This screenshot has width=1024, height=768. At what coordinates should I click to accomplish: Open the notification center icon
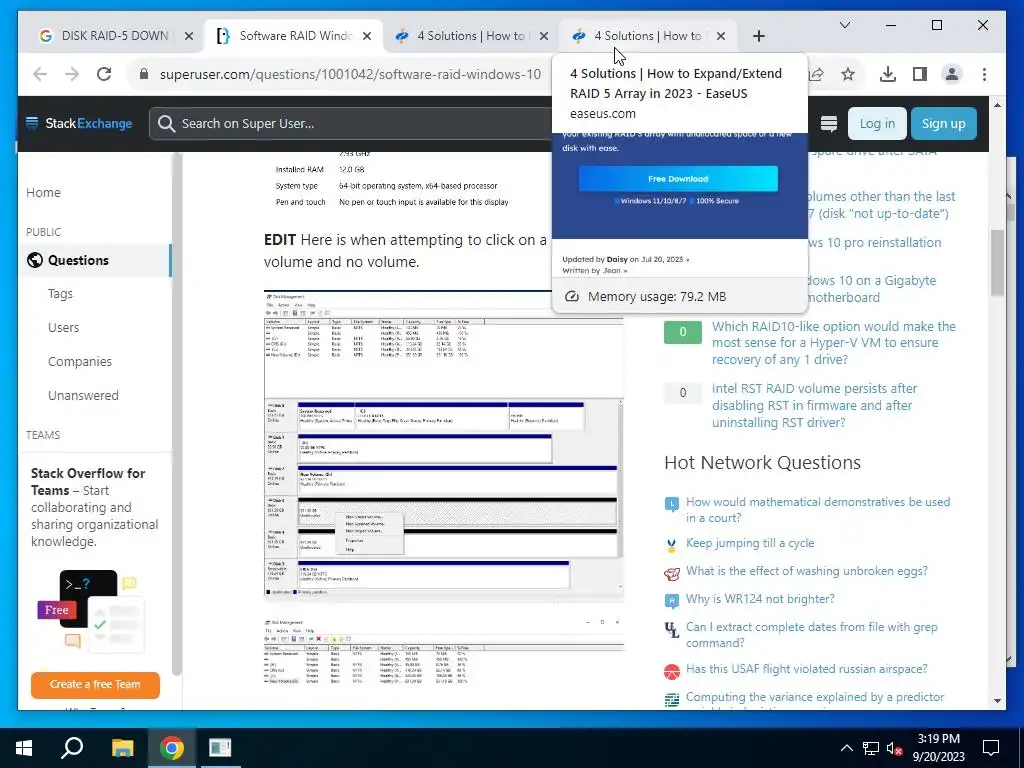click(991, 748)
